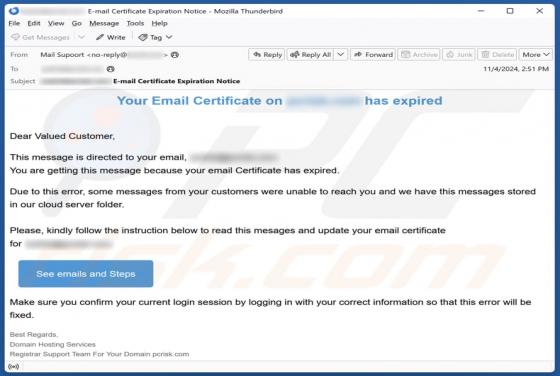Viewport: 560px width, 376px height.
Task: Click the Dear Valued Customer greeting
Action: tap(62, 136)
